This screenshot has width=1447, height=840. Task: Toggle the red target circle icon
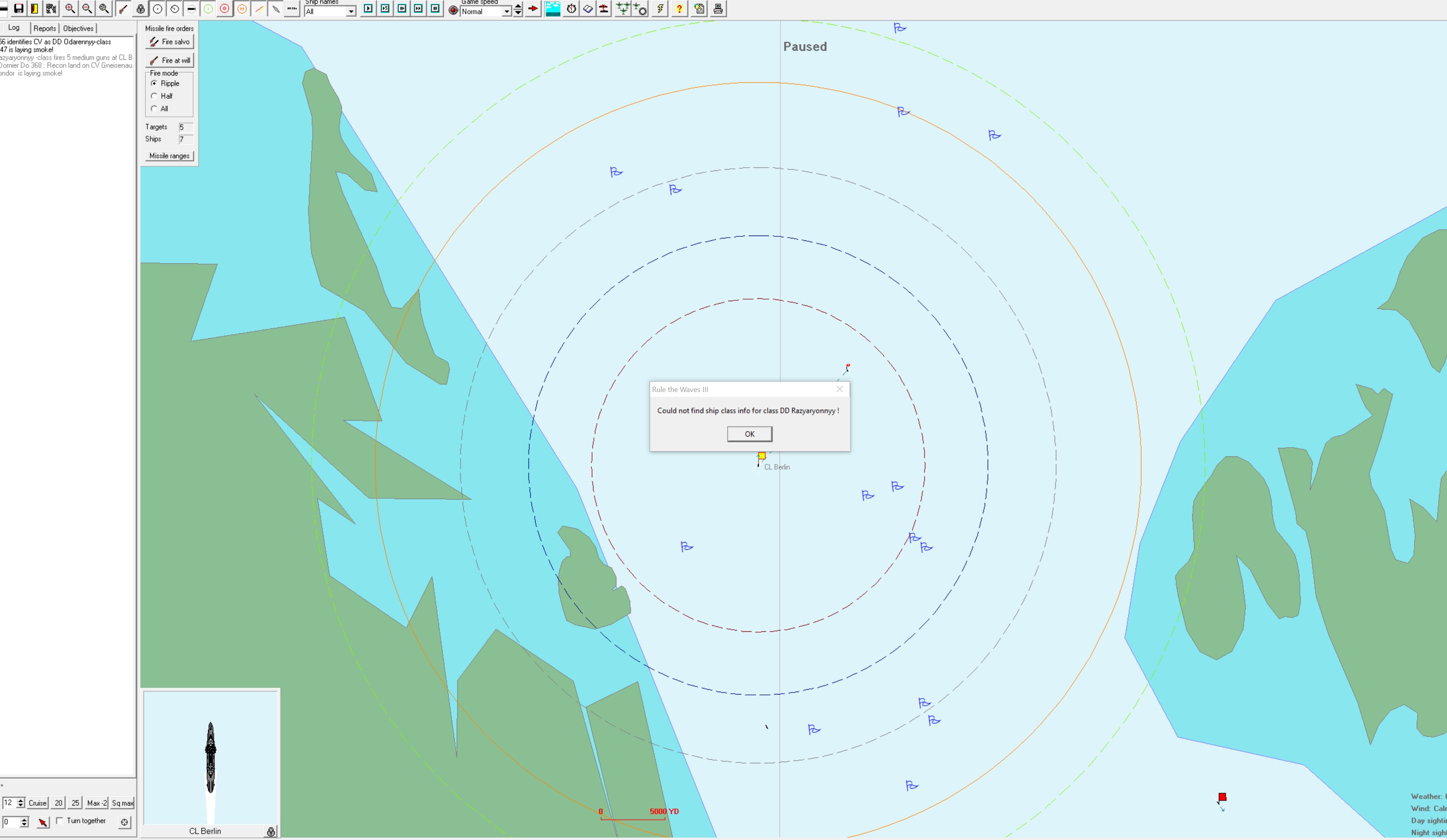[x=225, y=8]
